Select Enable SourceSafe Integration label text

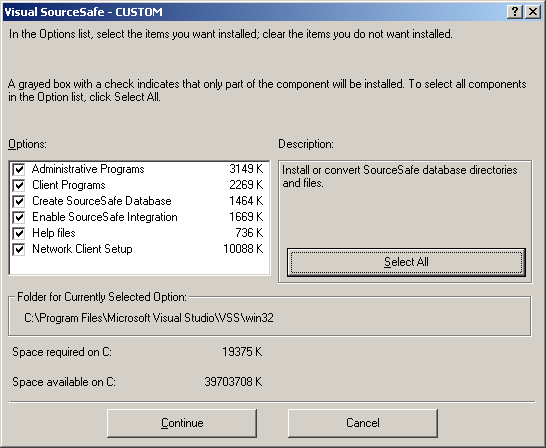click(x=105, y=217)
